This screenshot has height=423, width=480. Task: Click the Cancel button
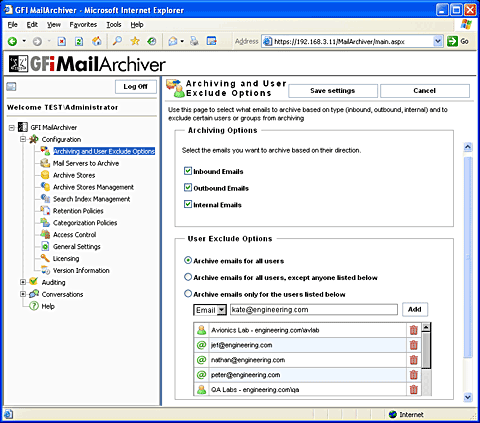click(x=425, y=91)
